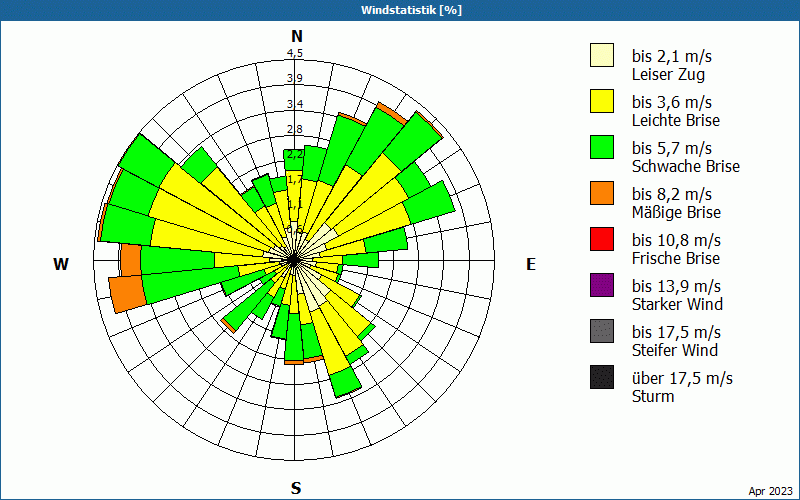Click the '4,5' radial scale value
This screenshot has height=500, width=800.
pos(295,53)
